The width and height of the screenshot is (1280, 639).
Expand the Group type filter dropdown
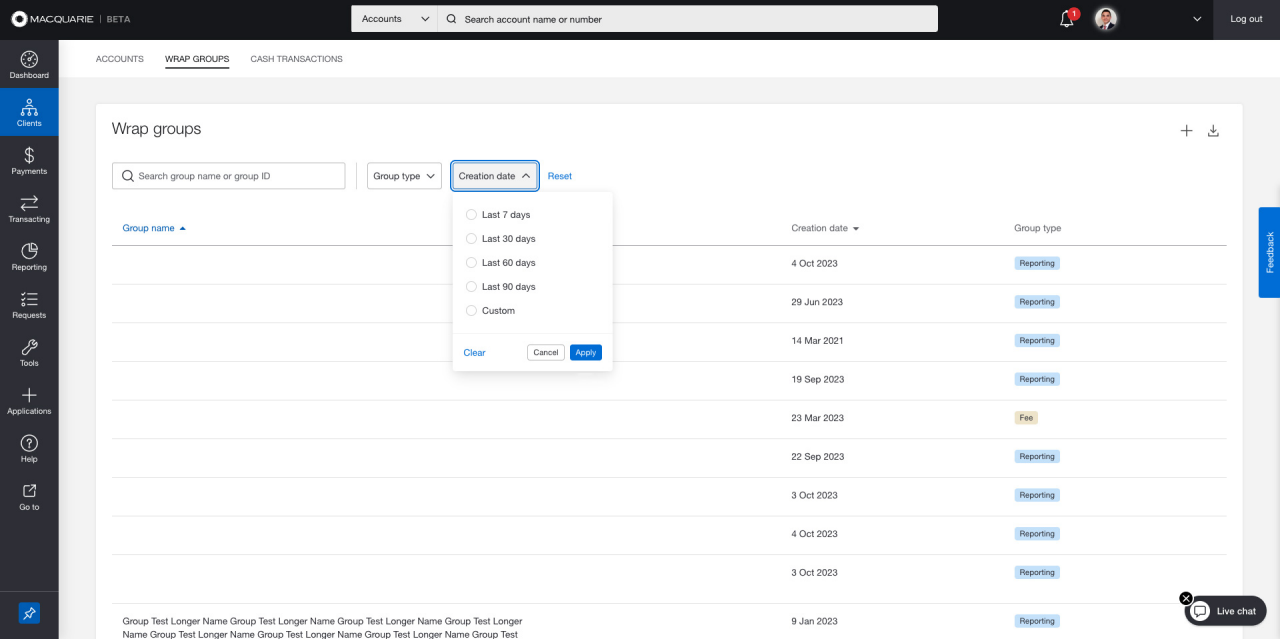404,176
